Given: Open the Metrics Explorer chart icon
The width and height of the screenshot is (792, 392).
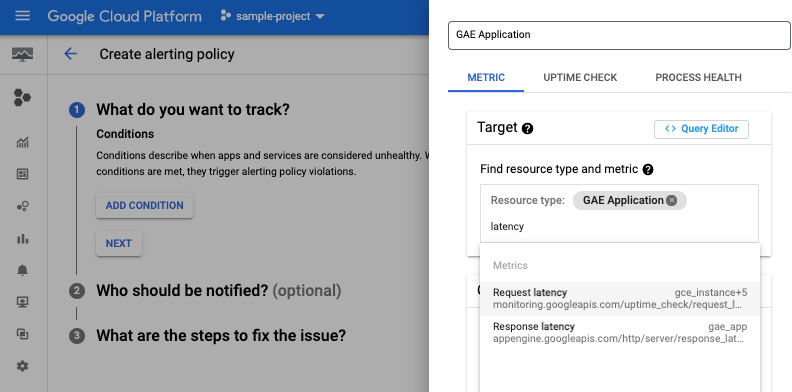Looking at the screenshot, I should pyautogui.click(x=23, y=142).
